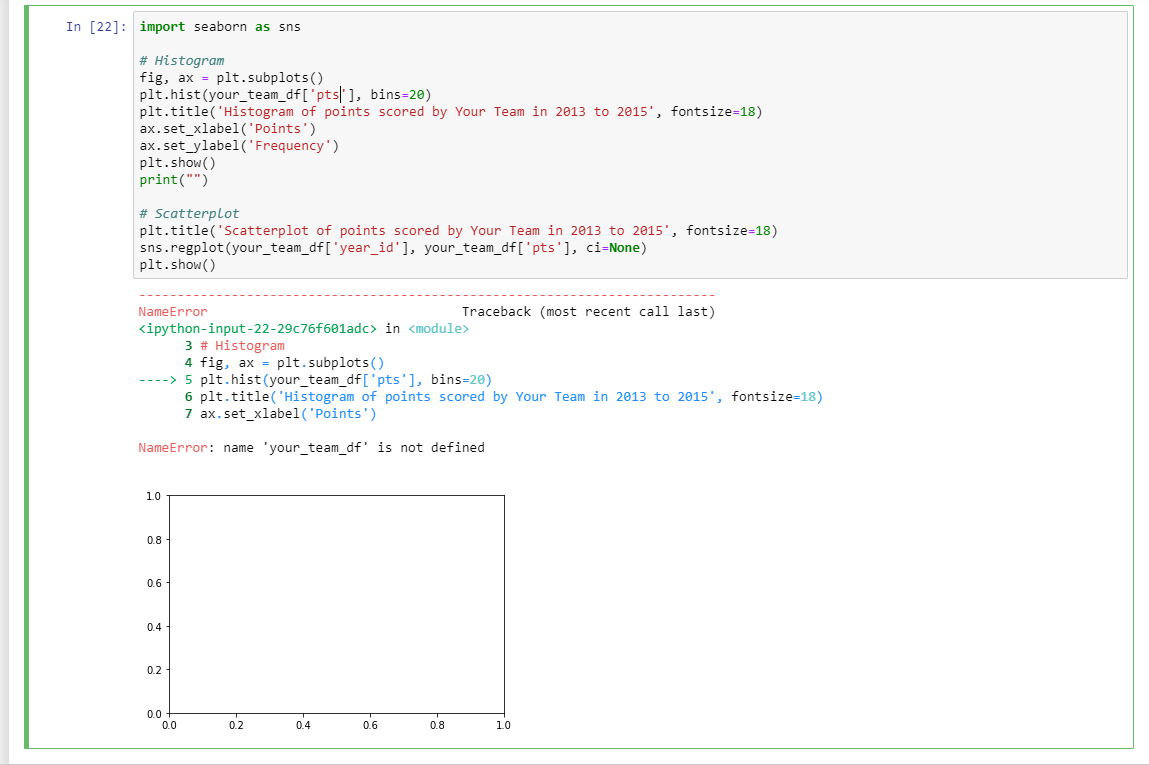Click the '# Histogram' comment in code cell
The width and height of the screenshot is (1149, 765).
click(182, 61)
